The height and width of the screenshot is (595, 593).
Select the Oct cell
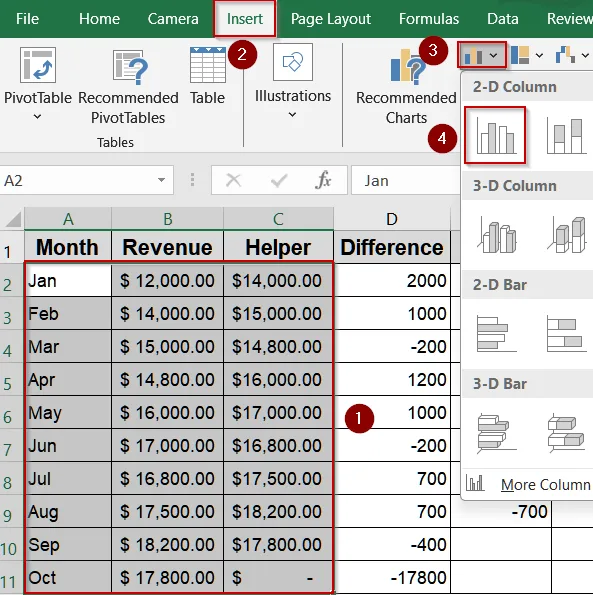(68, 577)
